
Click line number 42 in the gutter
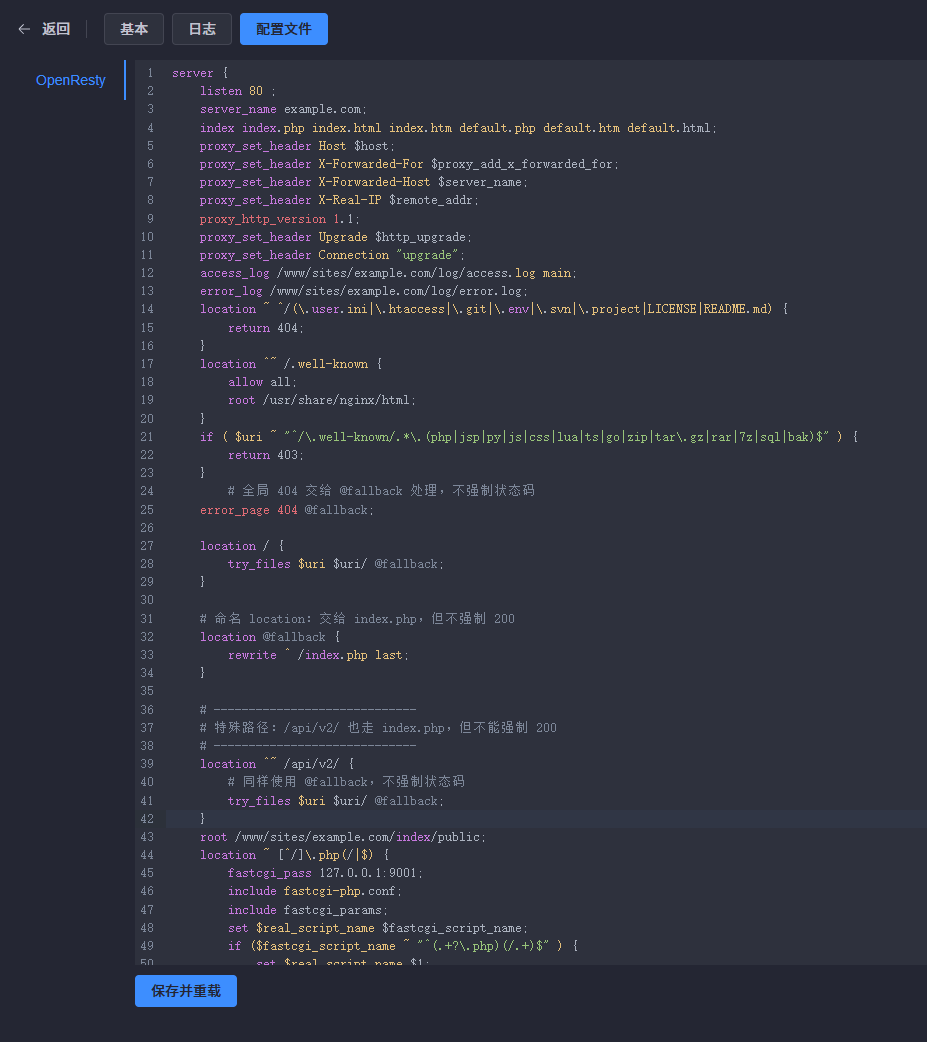click(x=147, y=819)
